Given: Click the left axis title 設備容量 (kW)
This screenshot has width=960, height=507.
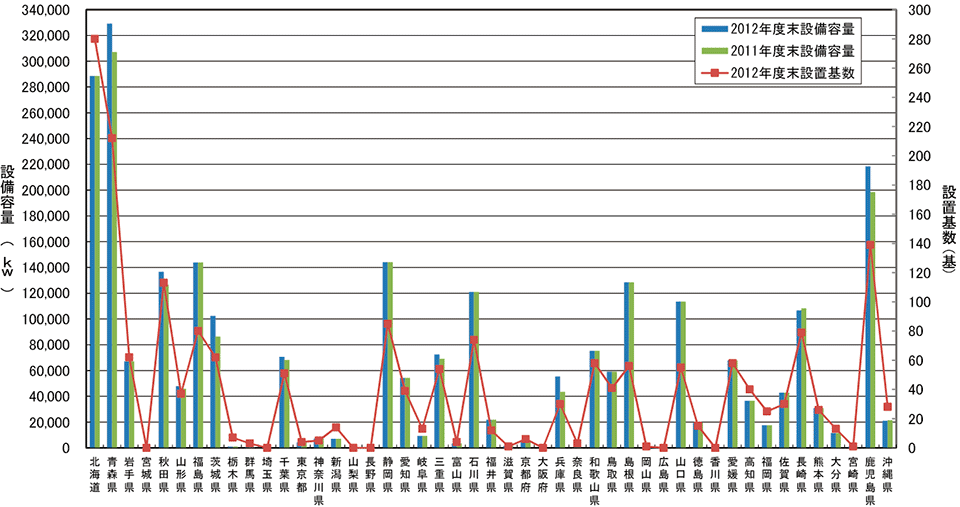Looking at the screenshot, I should tap(7, 228).
